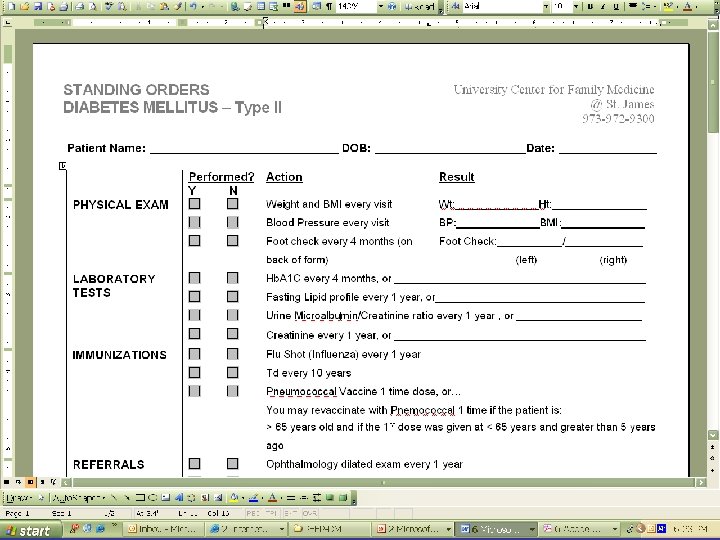Screen dimensions: 720x540
Task: Click the Read button in toolbar
Action: [x=421, y=6]
